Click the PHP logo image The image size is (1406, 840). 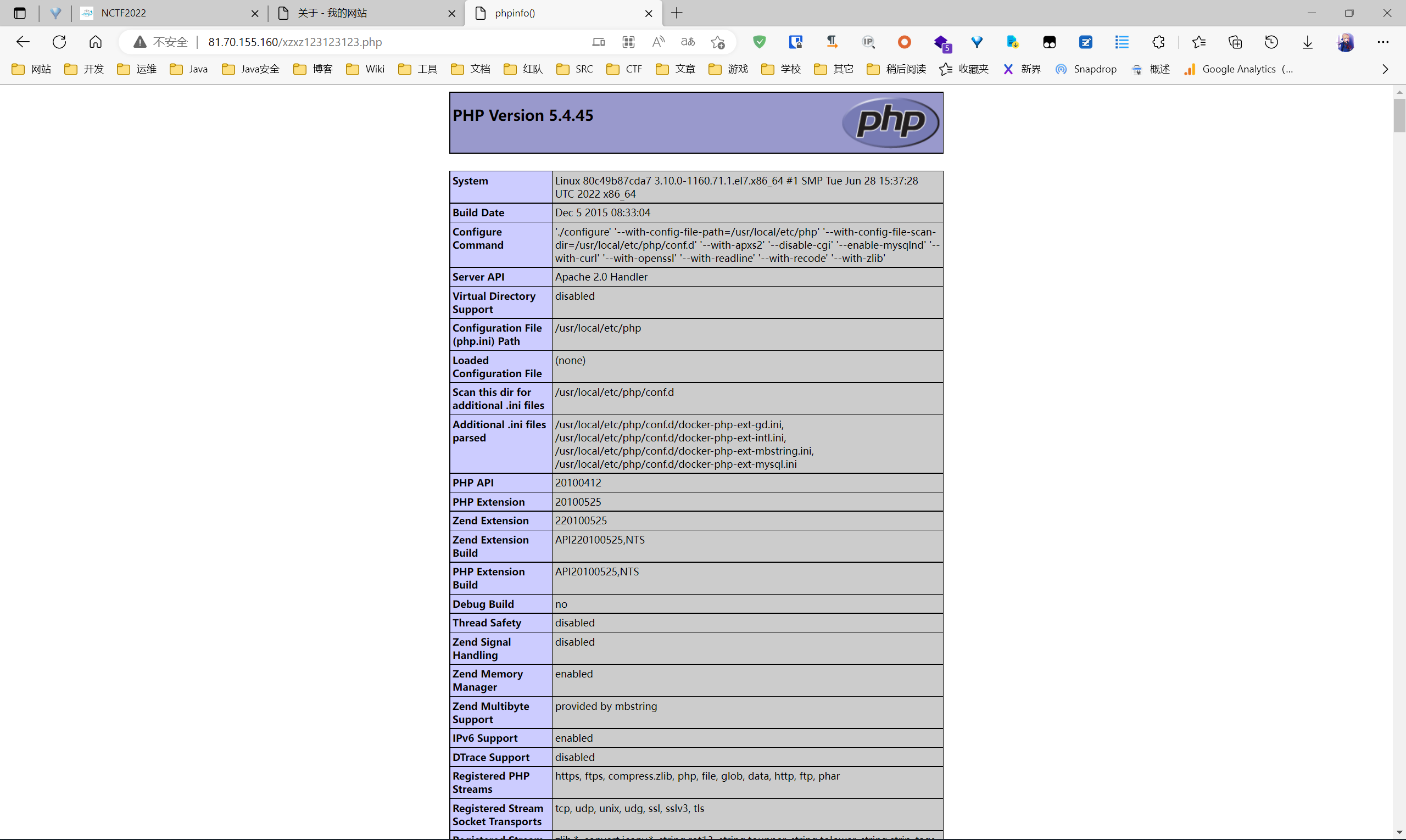tap(890, 122)
